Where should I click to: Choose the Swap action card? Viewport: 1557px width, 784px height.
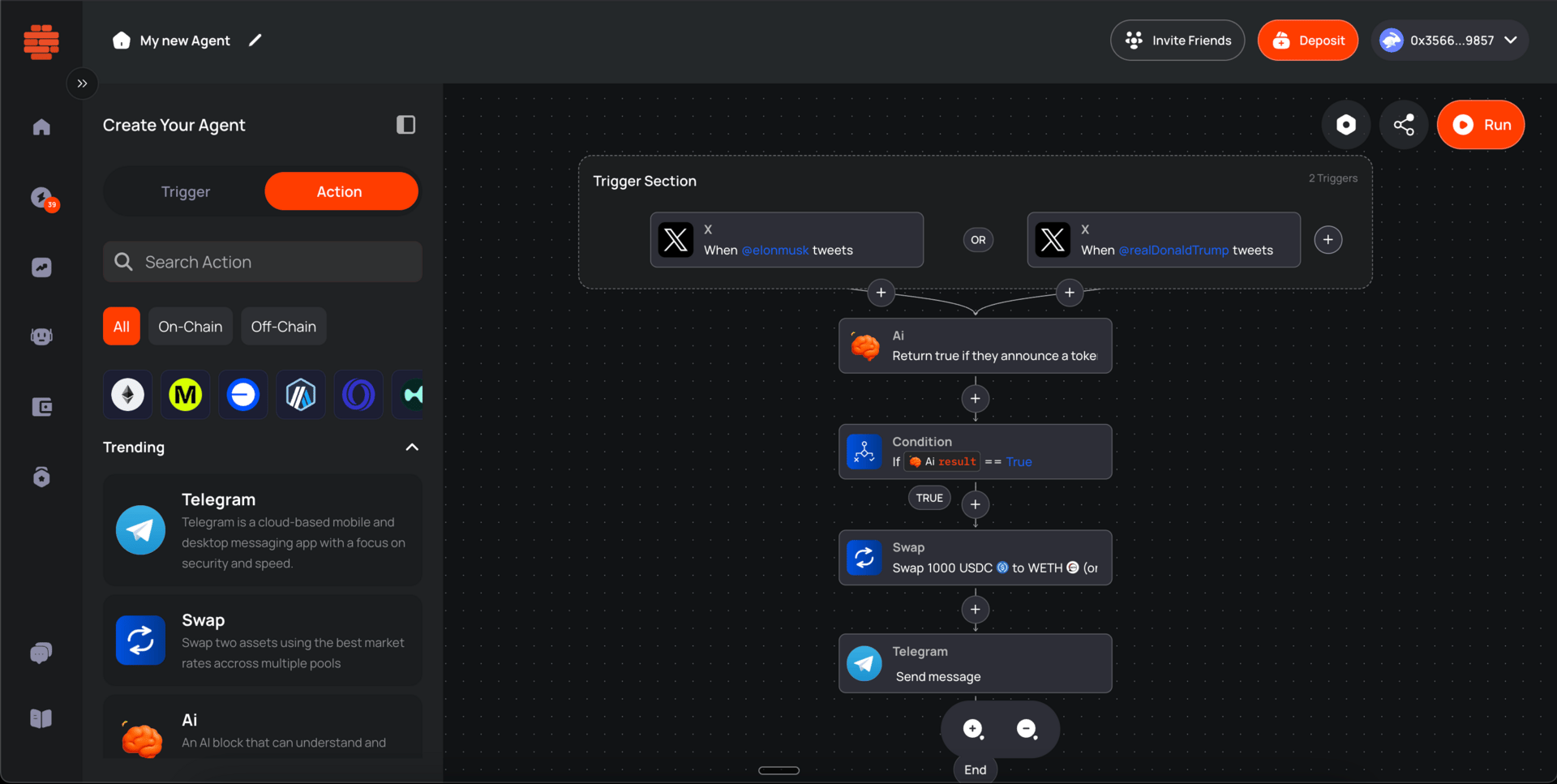[263, 640]
